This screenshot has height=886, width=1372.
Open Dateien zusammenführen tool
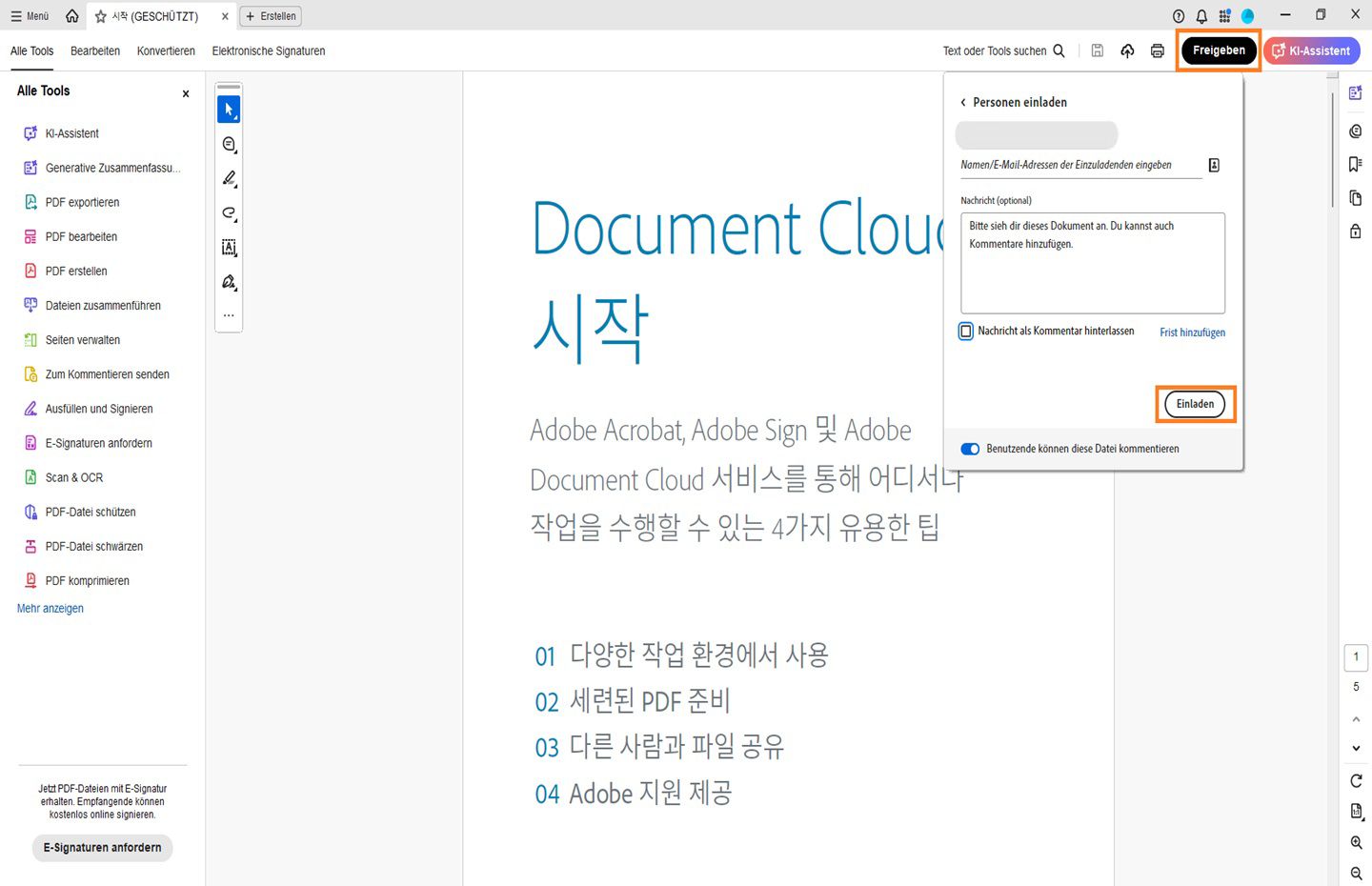pos(92,306)
